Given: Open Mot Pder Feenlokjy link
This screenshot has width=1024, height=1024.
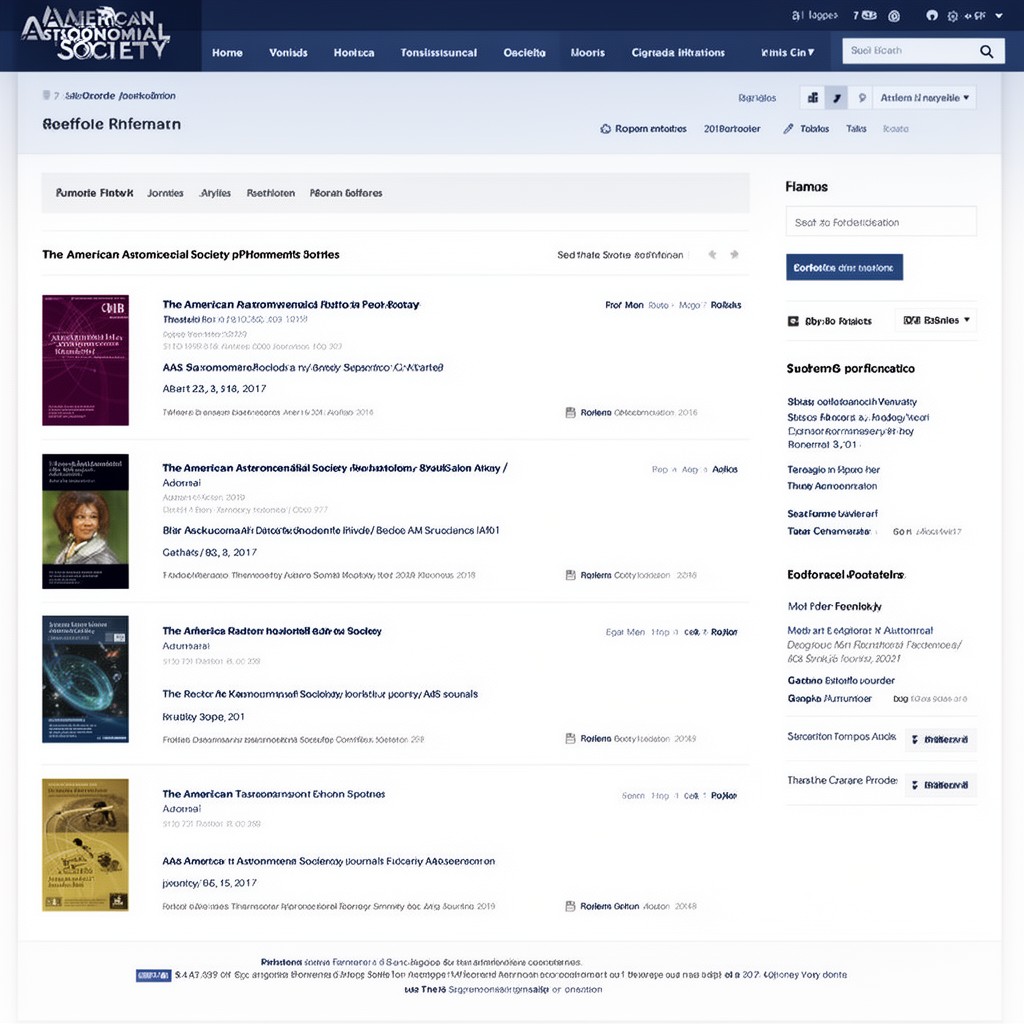Looking at the screenshot, I should pyautogui.click(x=834, y=607).
